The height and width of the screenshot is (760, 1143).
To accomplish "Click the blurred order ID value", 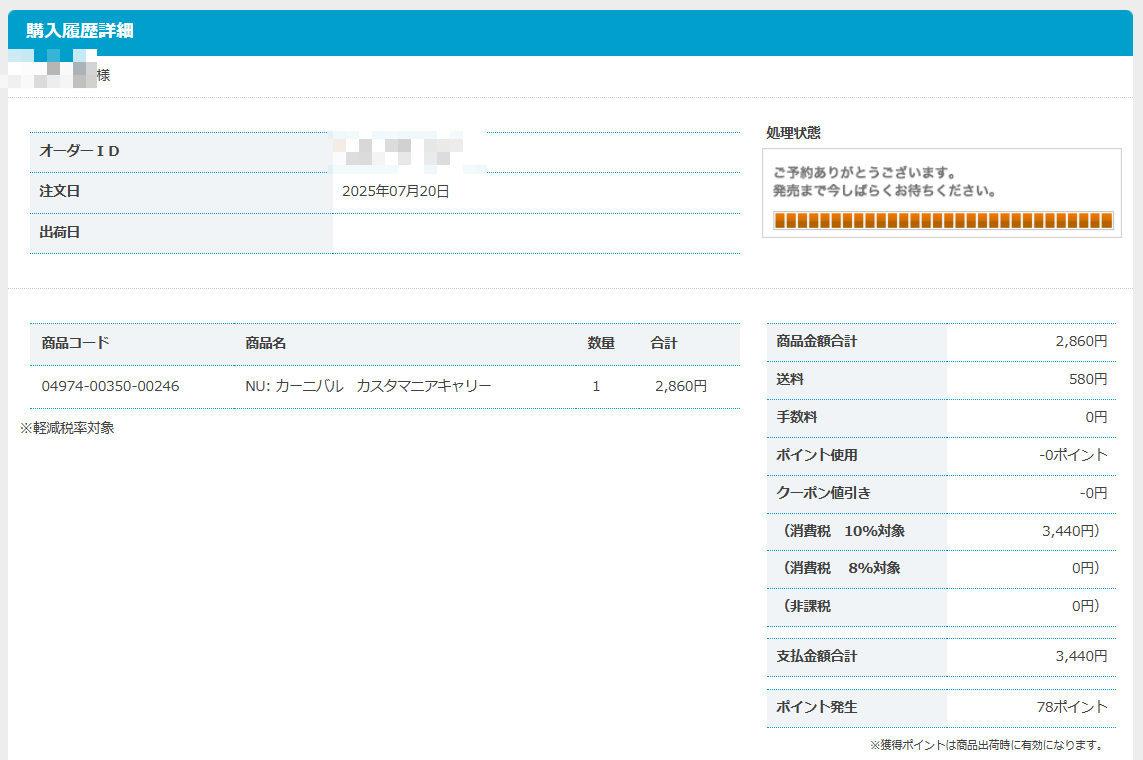I will [410, 152].
